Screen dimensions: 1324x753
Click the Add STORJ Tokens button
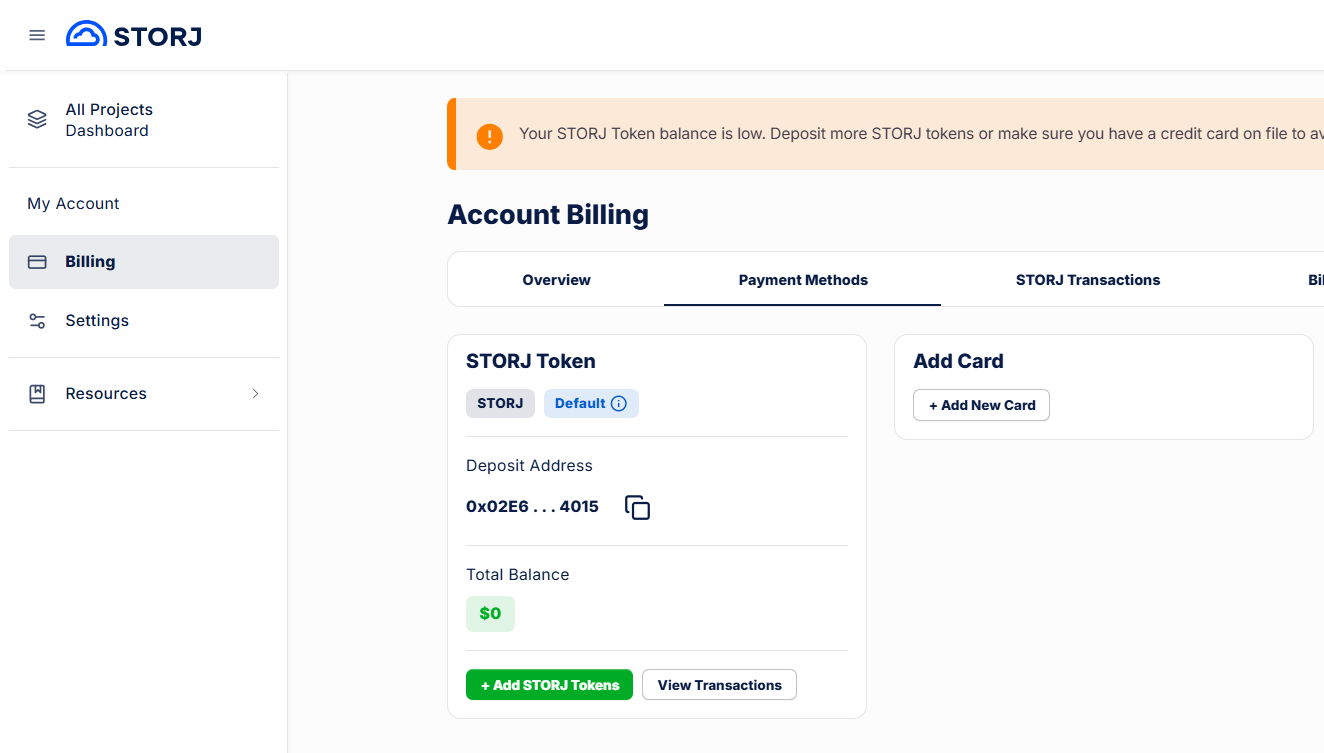549,685
